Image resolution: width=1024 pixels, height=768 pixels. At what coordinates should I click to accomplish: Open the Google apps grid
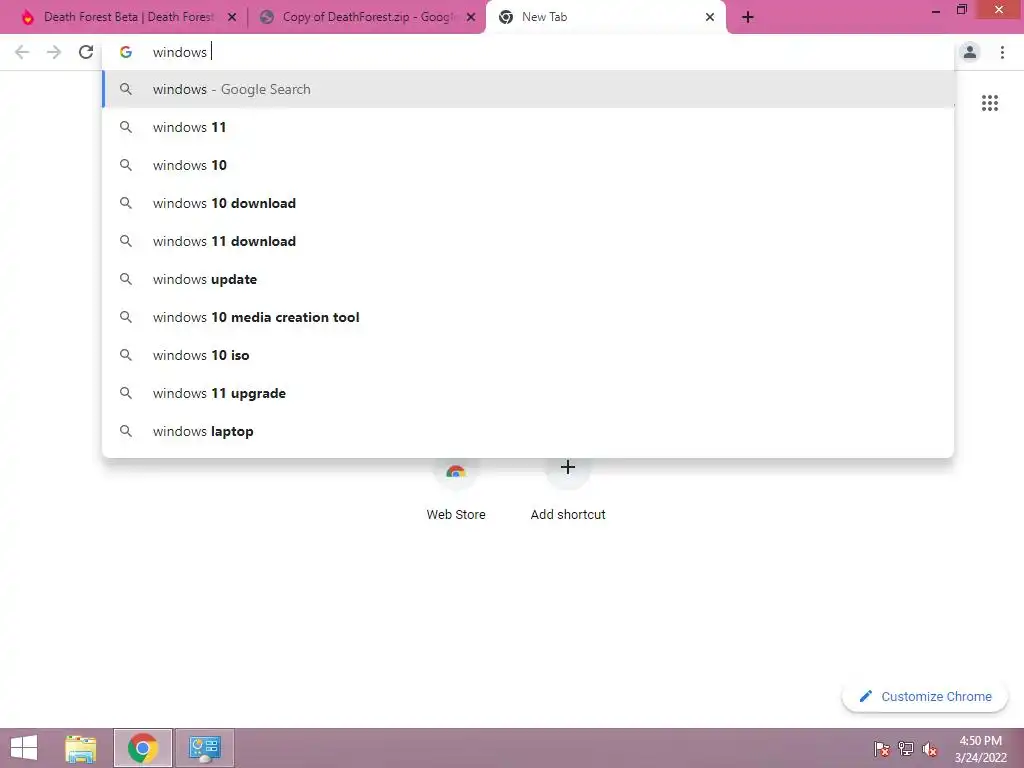pos(989,103)
